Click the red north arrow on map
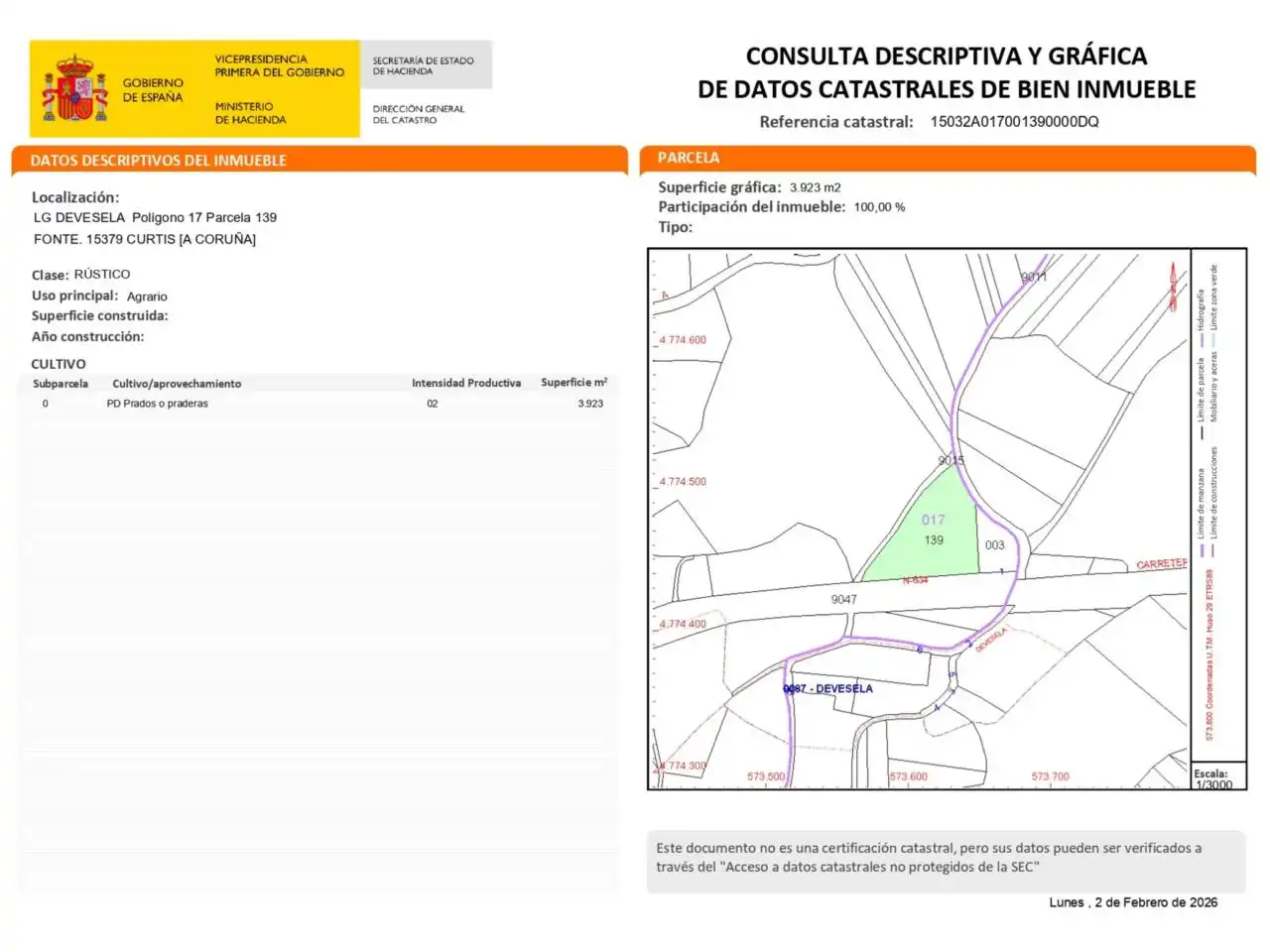 click(x=1173, y=286)
